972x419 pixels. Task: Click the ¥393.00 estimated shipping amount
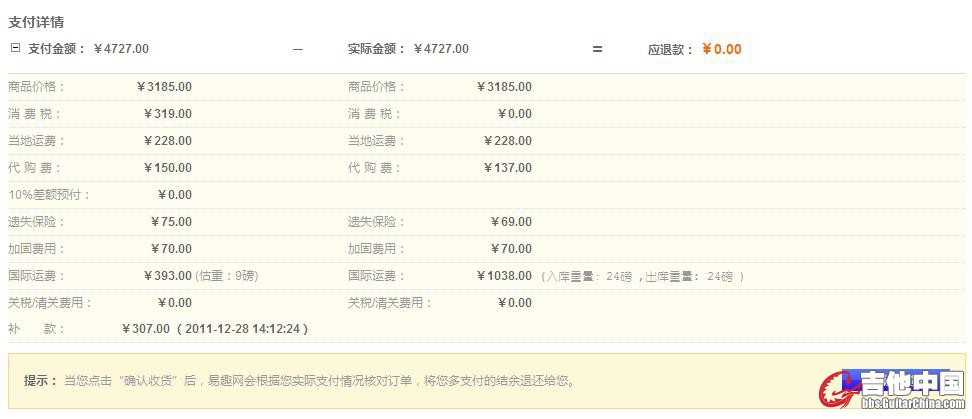pos(168,276)
